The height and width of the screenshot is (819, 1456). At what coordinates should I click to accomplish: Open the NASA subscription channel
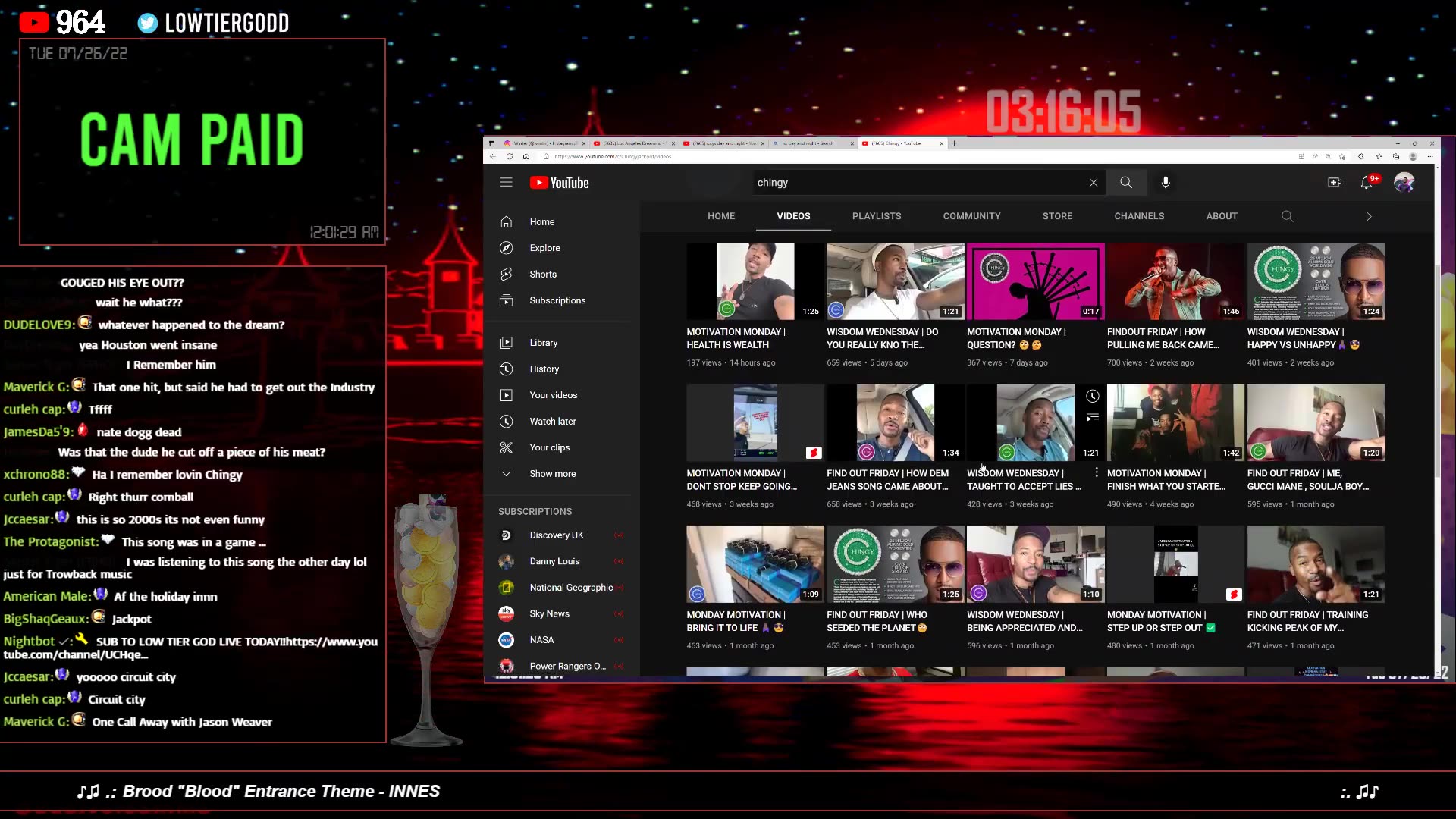(541, 639)
